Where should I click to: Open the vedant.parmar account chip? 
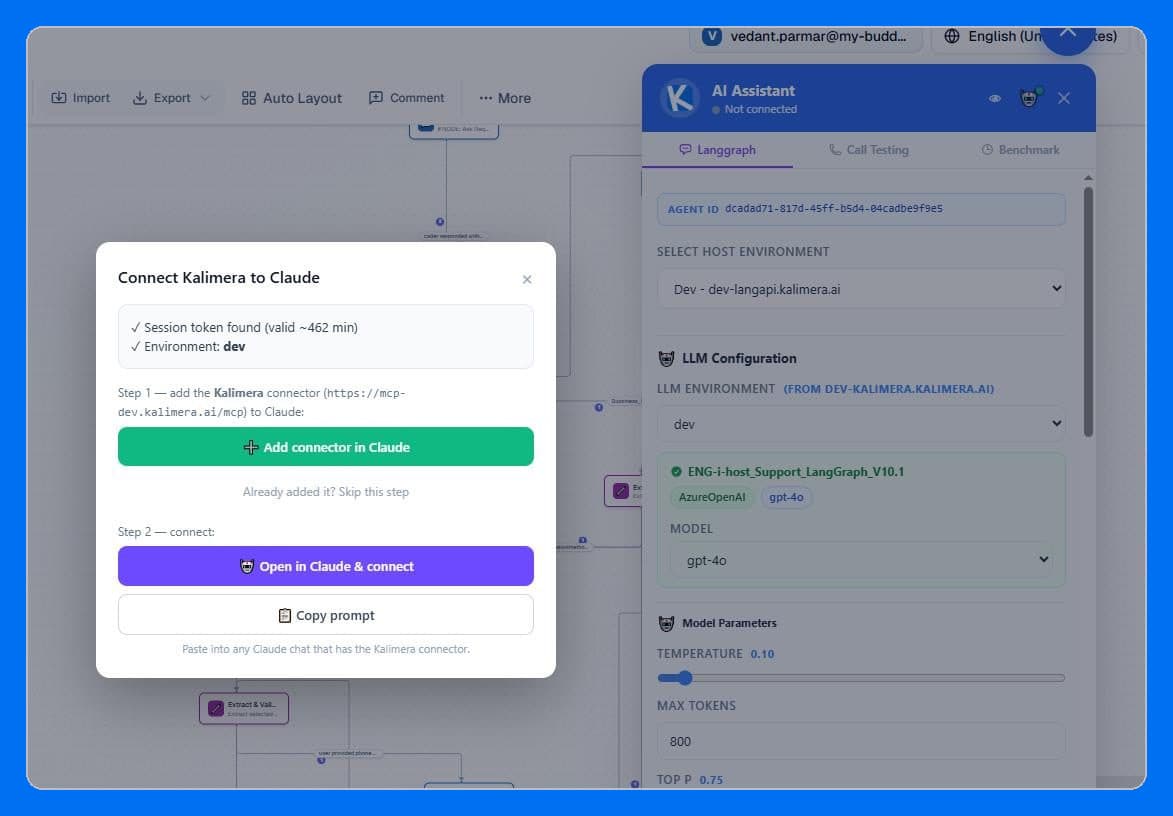(805, 37)
